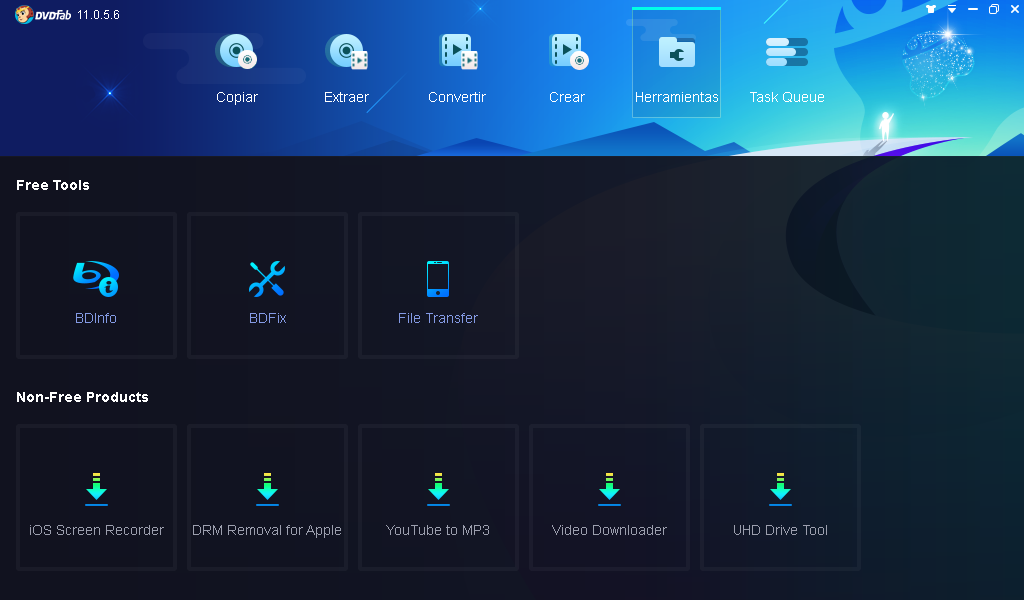Viewport: 1024px width, 600px height.
Task: Click the DRM Removal for Apple download icon
Action: click(x=267, y=489)
